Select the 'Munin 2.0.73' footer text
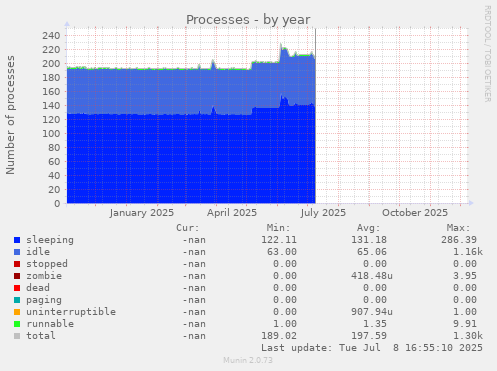The image size is (497, 371). click(x=248, y=360)
